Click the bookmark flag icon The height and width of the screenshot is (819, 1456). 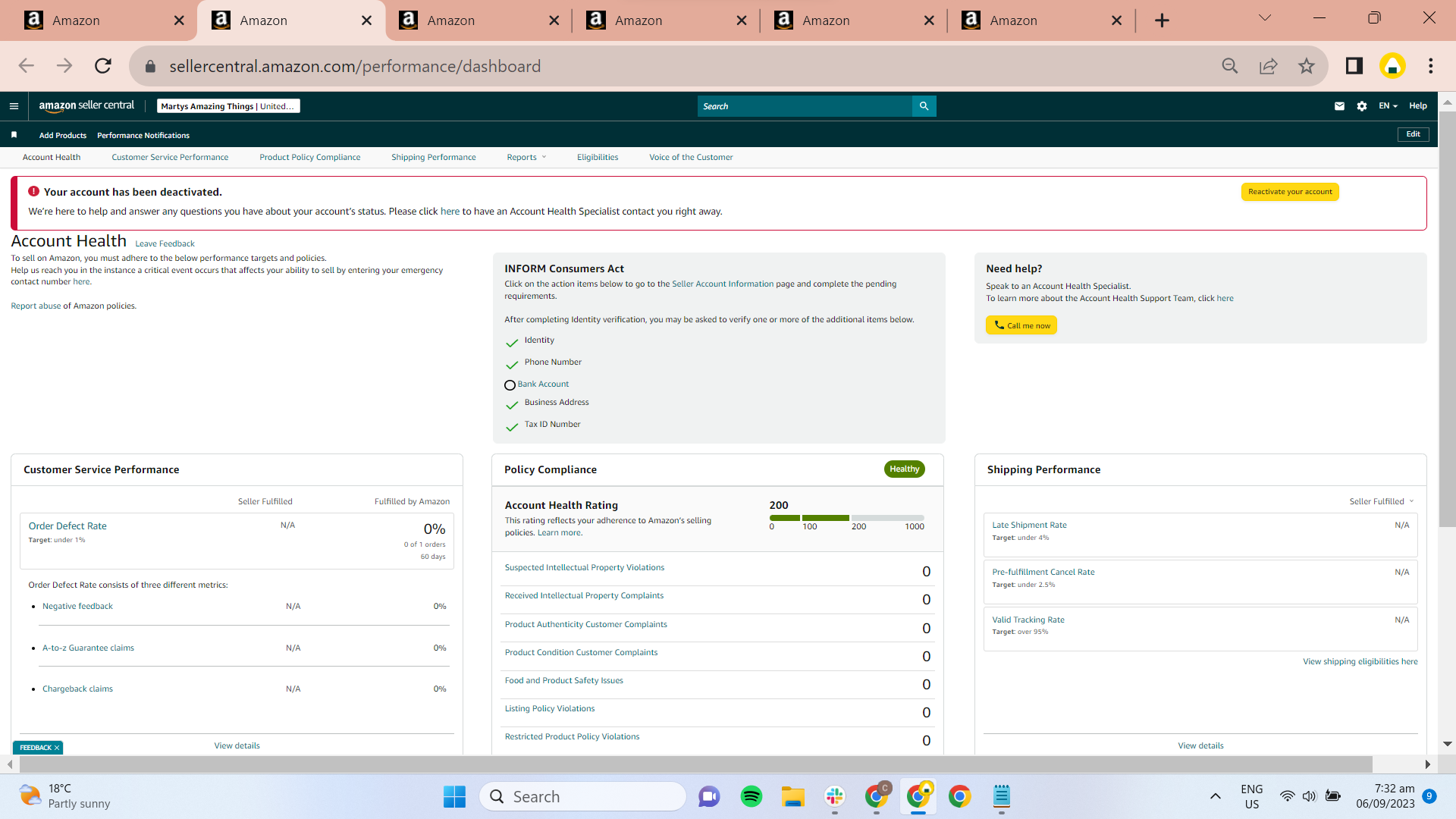pos(14,135)
